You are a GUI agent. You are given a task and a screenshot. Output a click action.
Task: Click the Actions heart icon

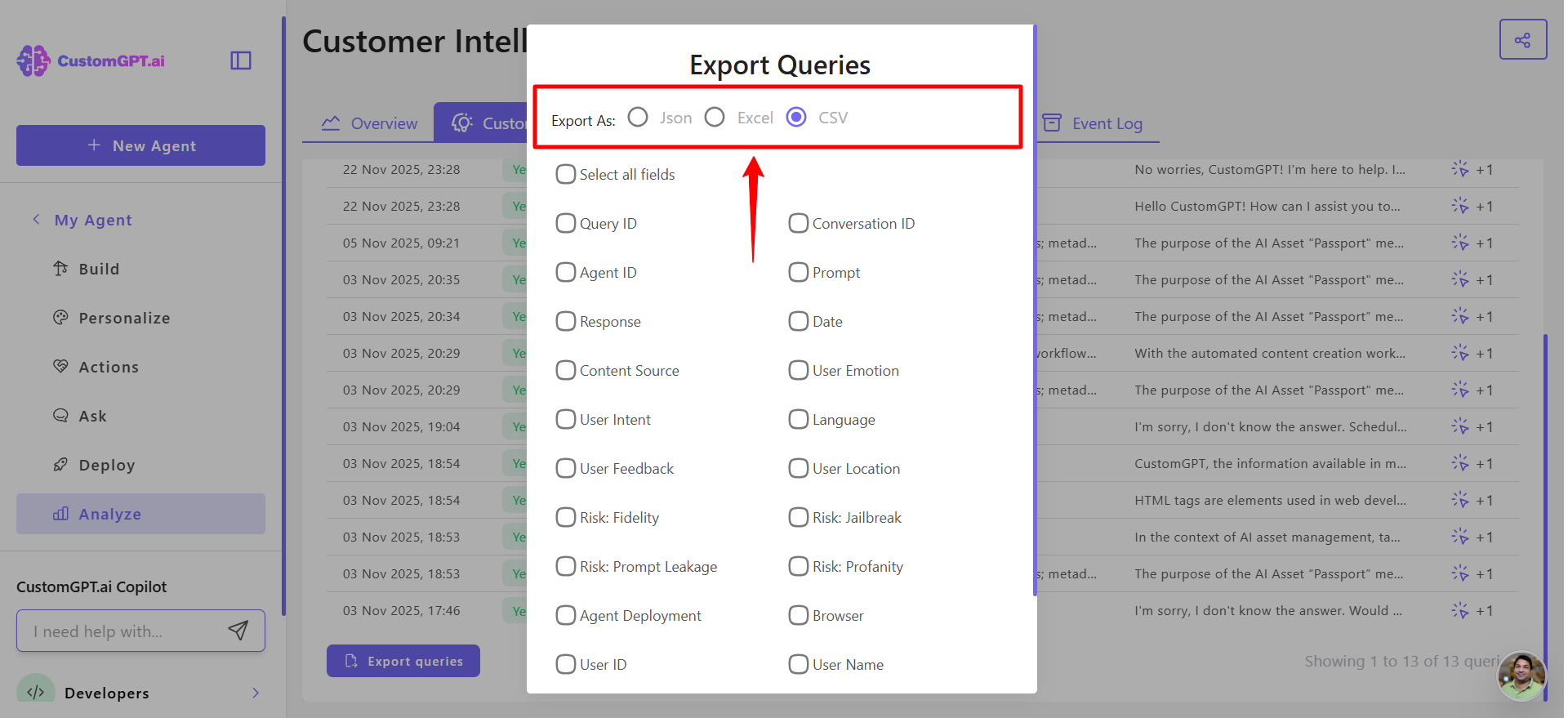pos(60,367)
